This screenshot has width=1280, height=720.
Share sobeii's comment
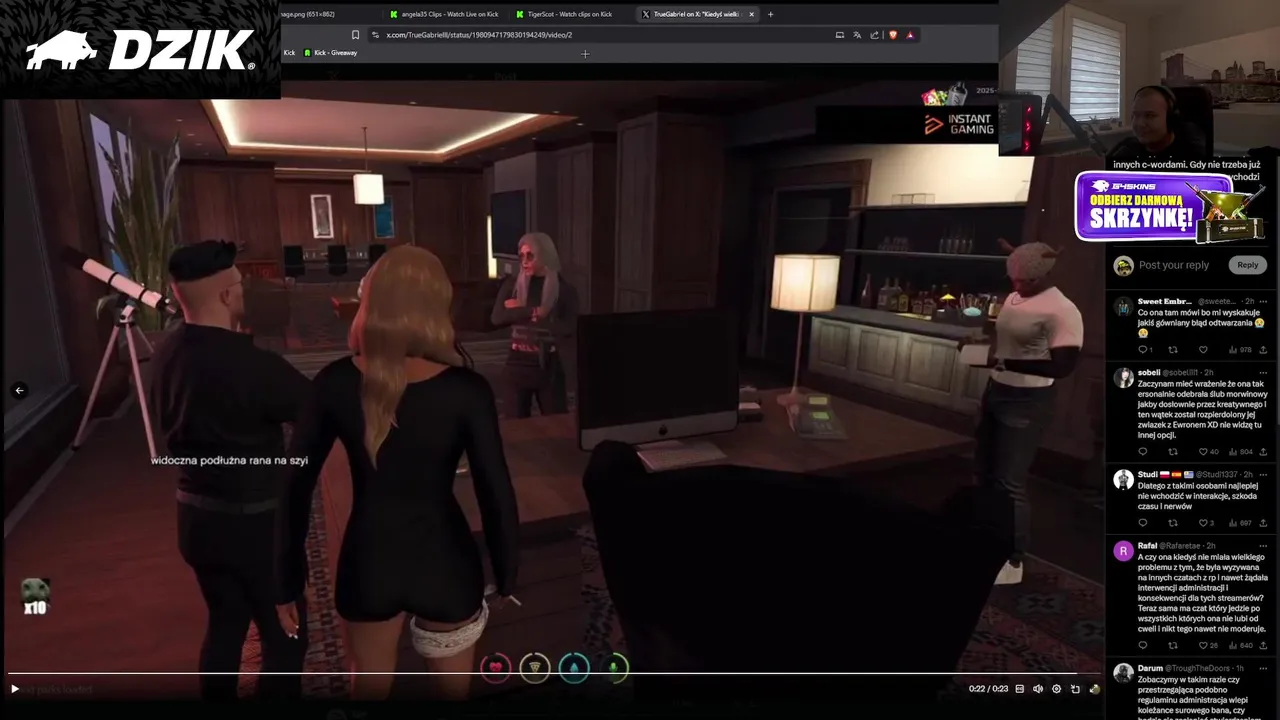(x=1263, y=452)
